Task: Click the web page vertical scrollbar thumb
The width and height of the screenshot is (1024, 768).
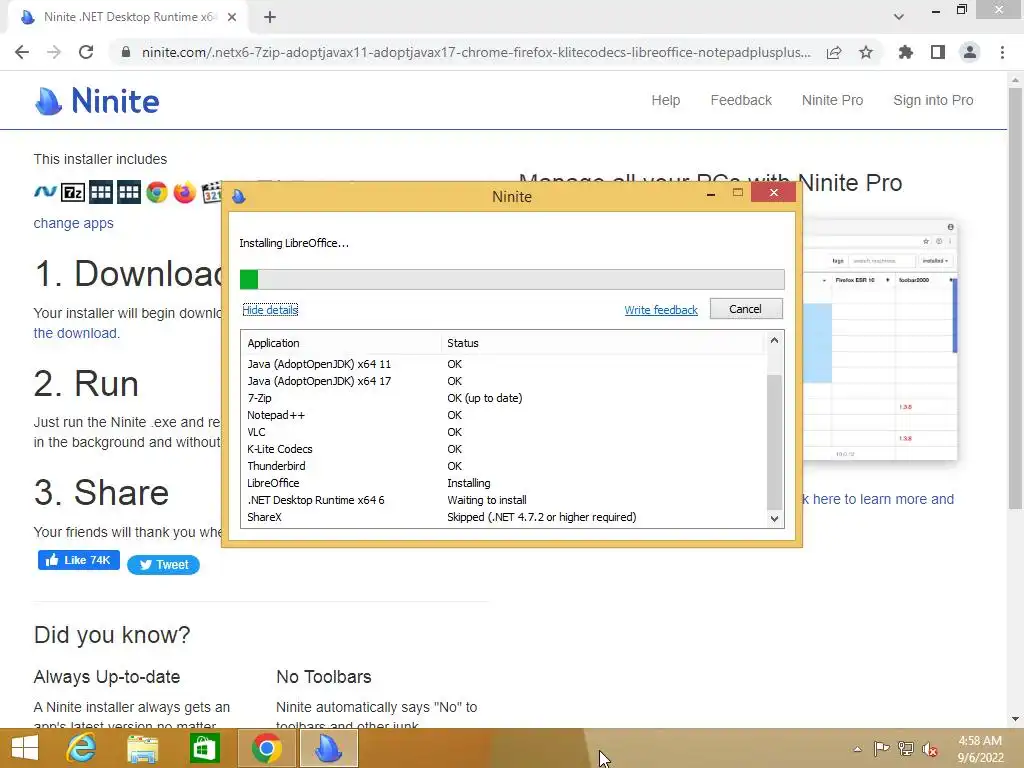Action: (x=1015, y=297)
